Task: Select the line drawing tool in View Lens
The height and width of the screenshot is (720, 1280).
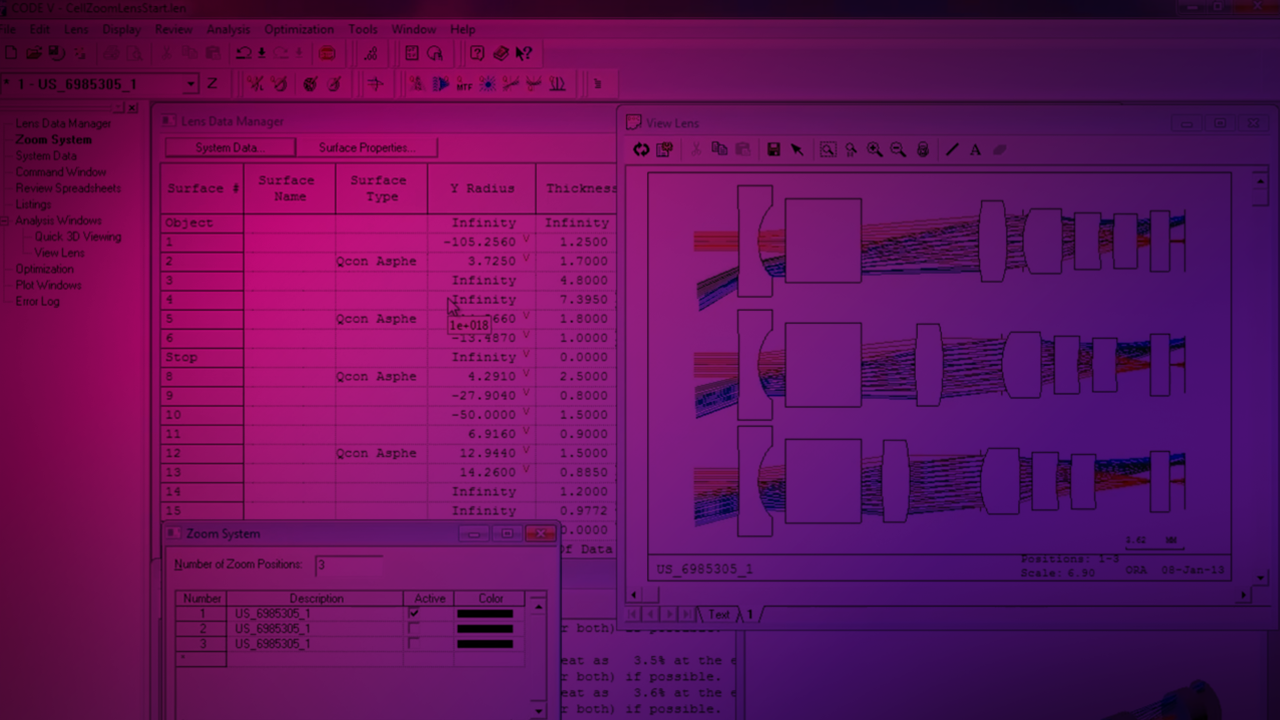Action: coord(952,150)
